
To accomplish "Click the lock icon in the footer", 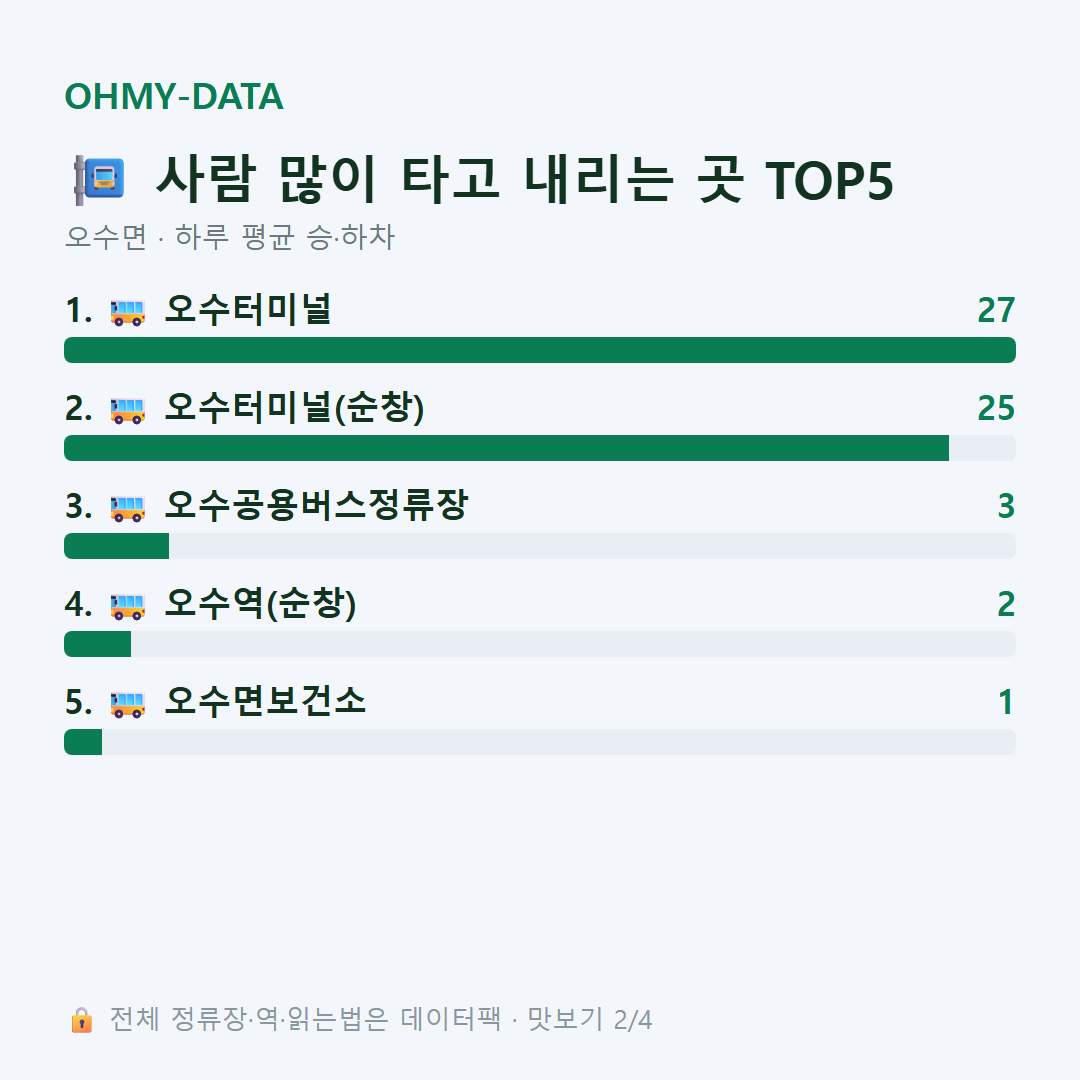I will (x=81, y=1020).
